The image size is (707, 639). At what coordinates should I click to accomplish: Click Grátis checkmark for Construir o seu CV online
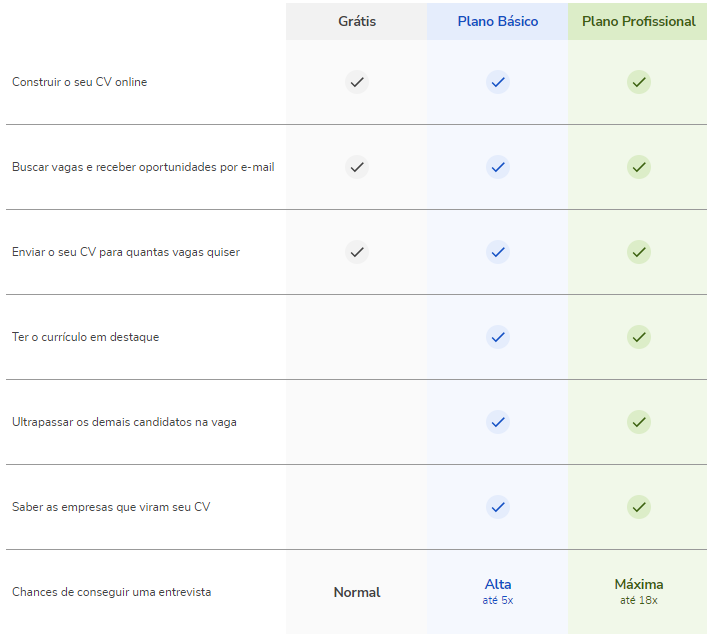pyautogui.click(x=357, y=82)
